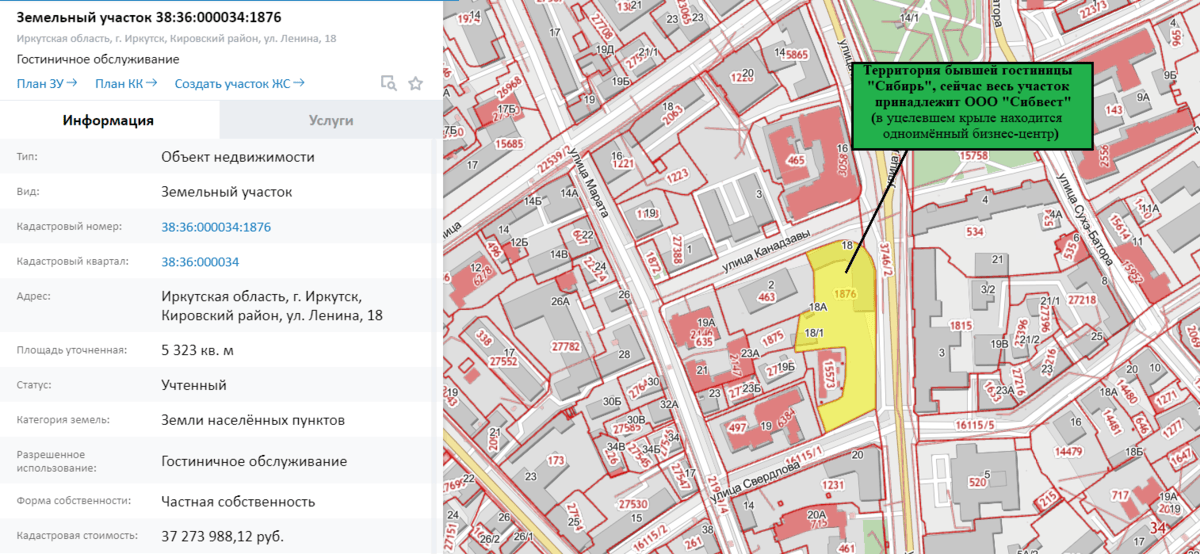The image size is (1200, 554).
Task: Open cadastral quarter link 38:36:000034
Action: [200, 262]
